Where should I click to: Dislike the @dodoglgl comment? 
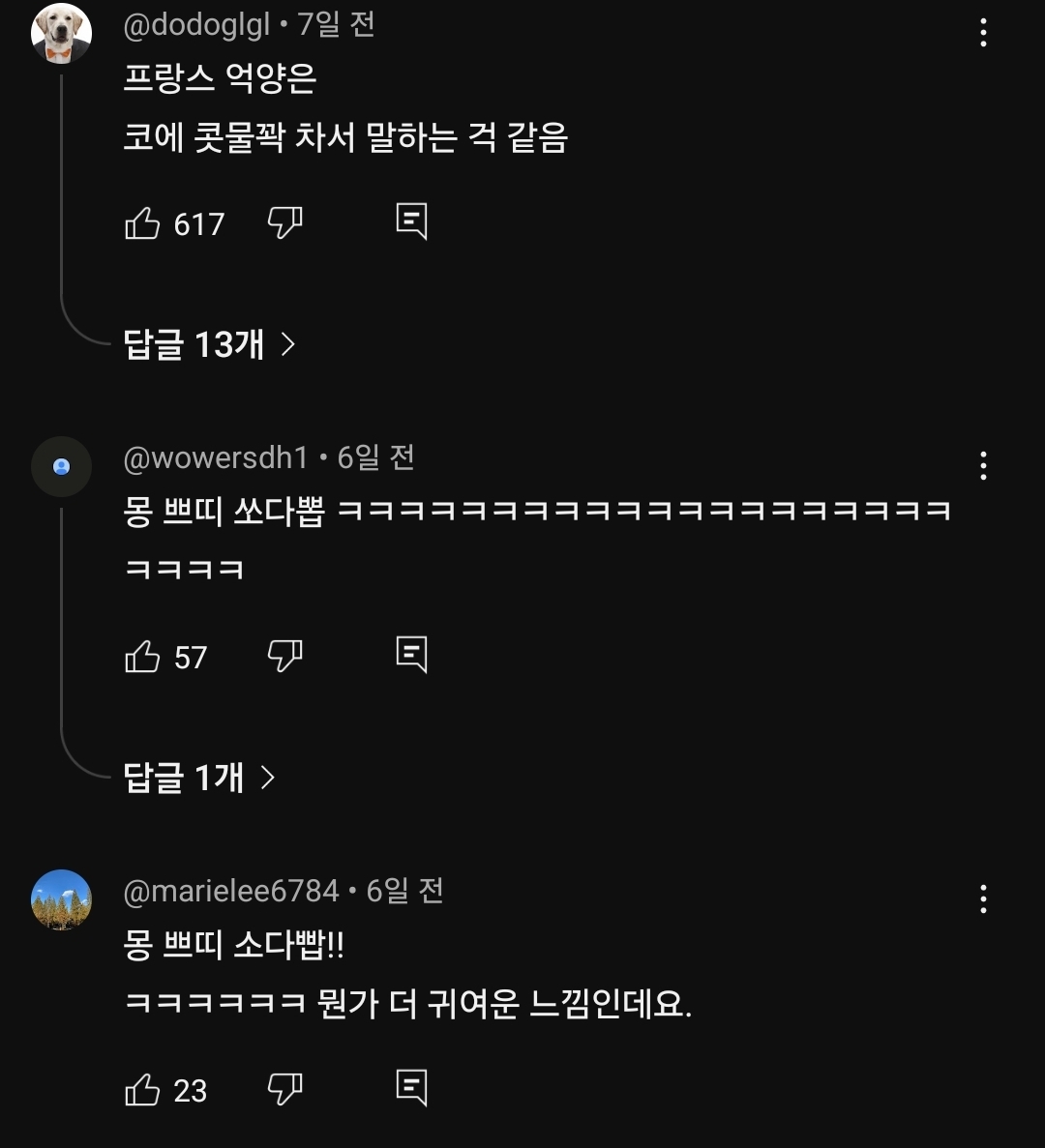(284, 222)
